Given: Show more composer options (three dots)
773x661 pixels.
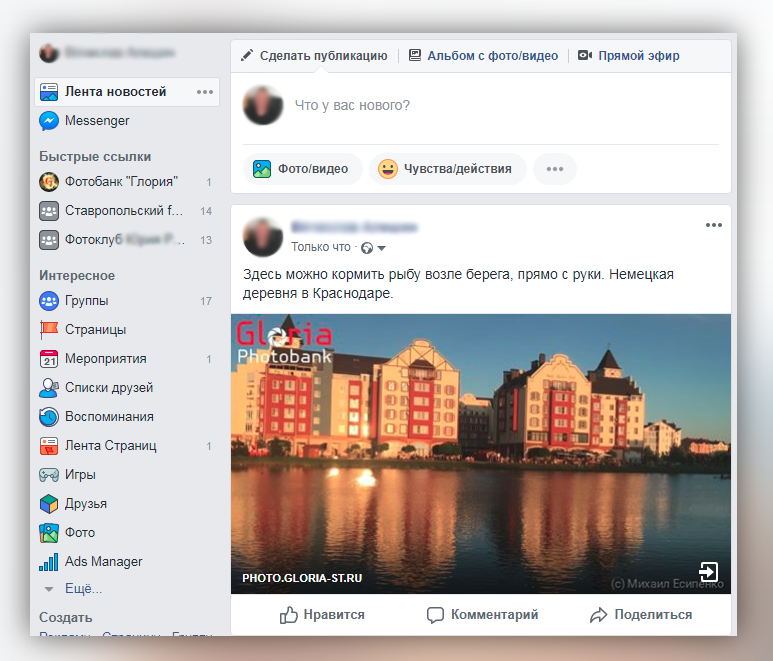Looking at the screenshot, I should click(x=555, y=169).
